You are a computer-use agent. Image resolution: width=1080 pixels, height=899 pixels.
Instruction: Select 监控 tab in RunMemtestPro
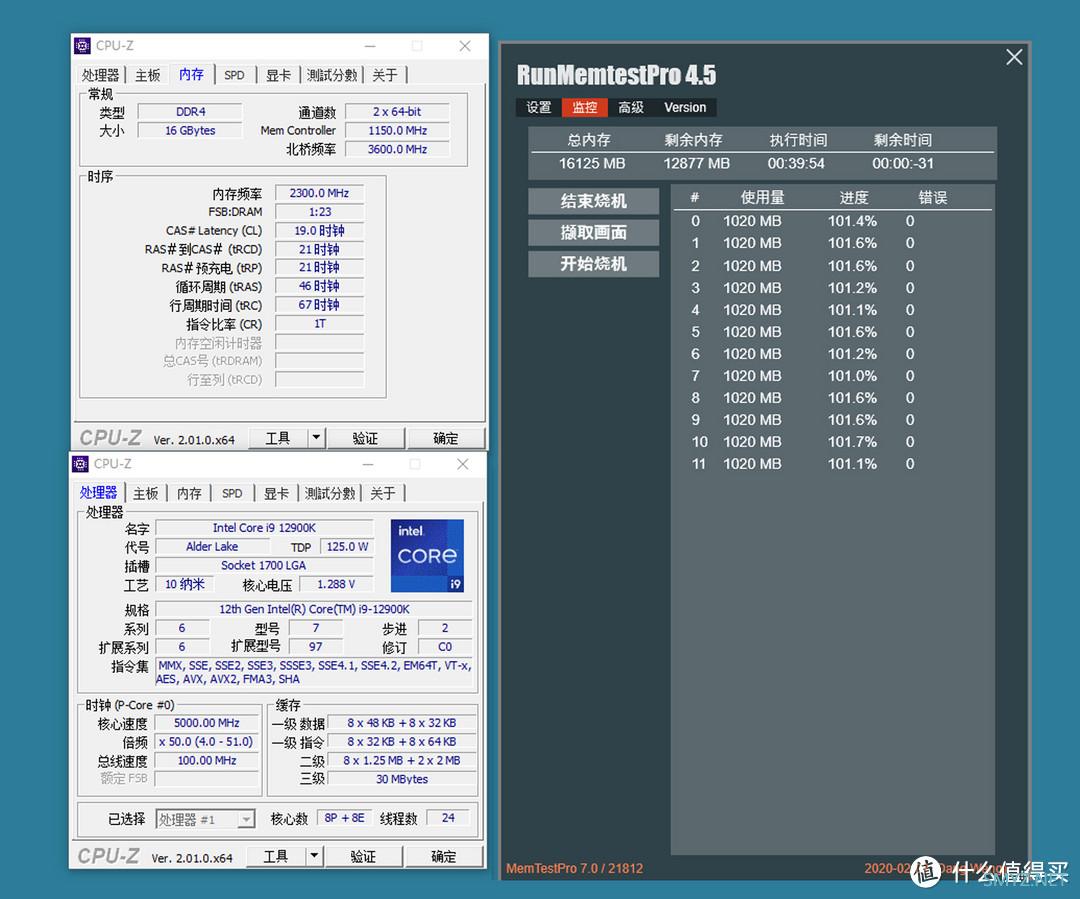[x=585, y=107]
